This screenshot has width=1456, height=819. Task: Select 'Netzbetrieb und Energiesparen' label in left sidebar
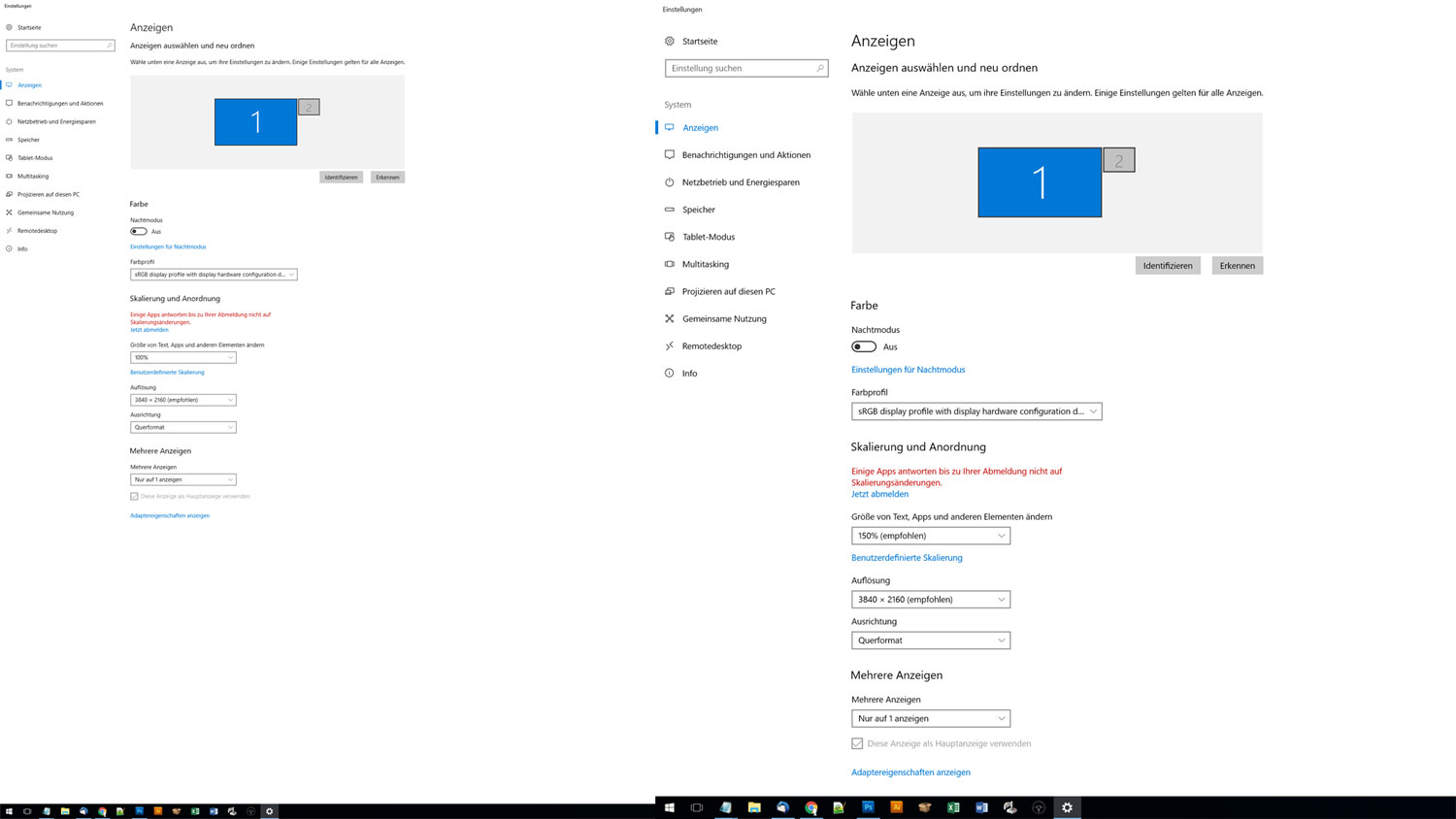coord(56,121)
